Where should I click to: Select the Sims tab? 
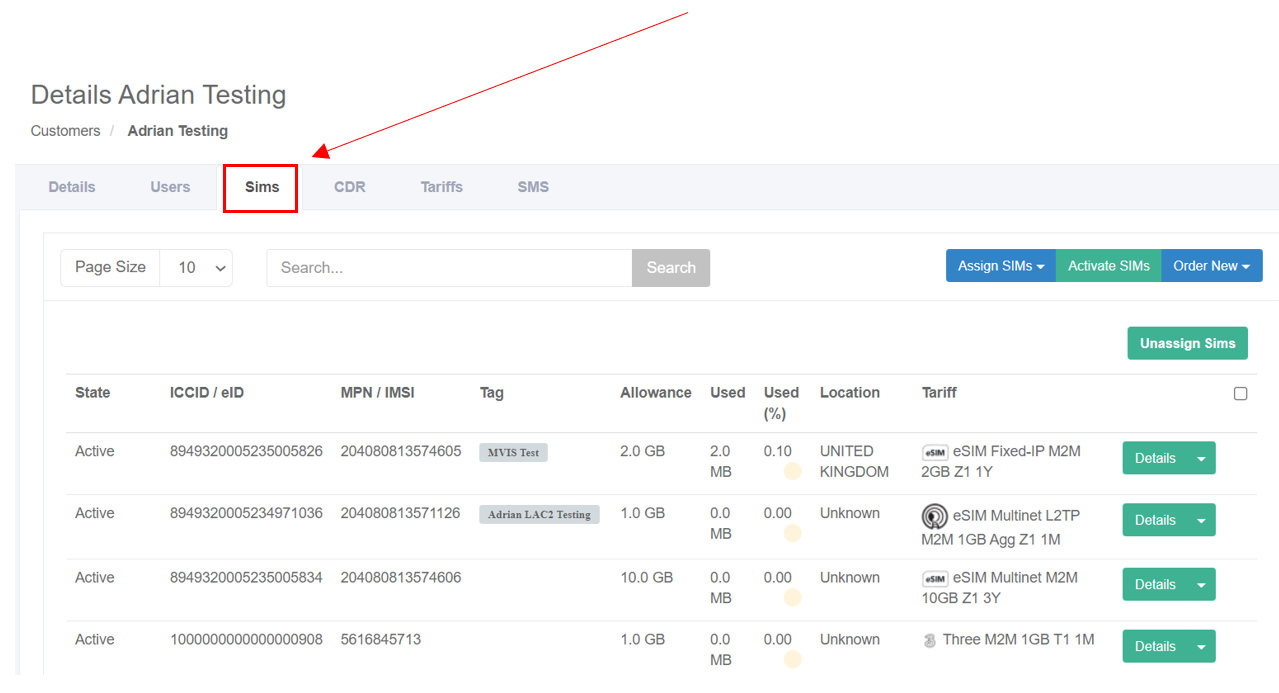point(262,187)
